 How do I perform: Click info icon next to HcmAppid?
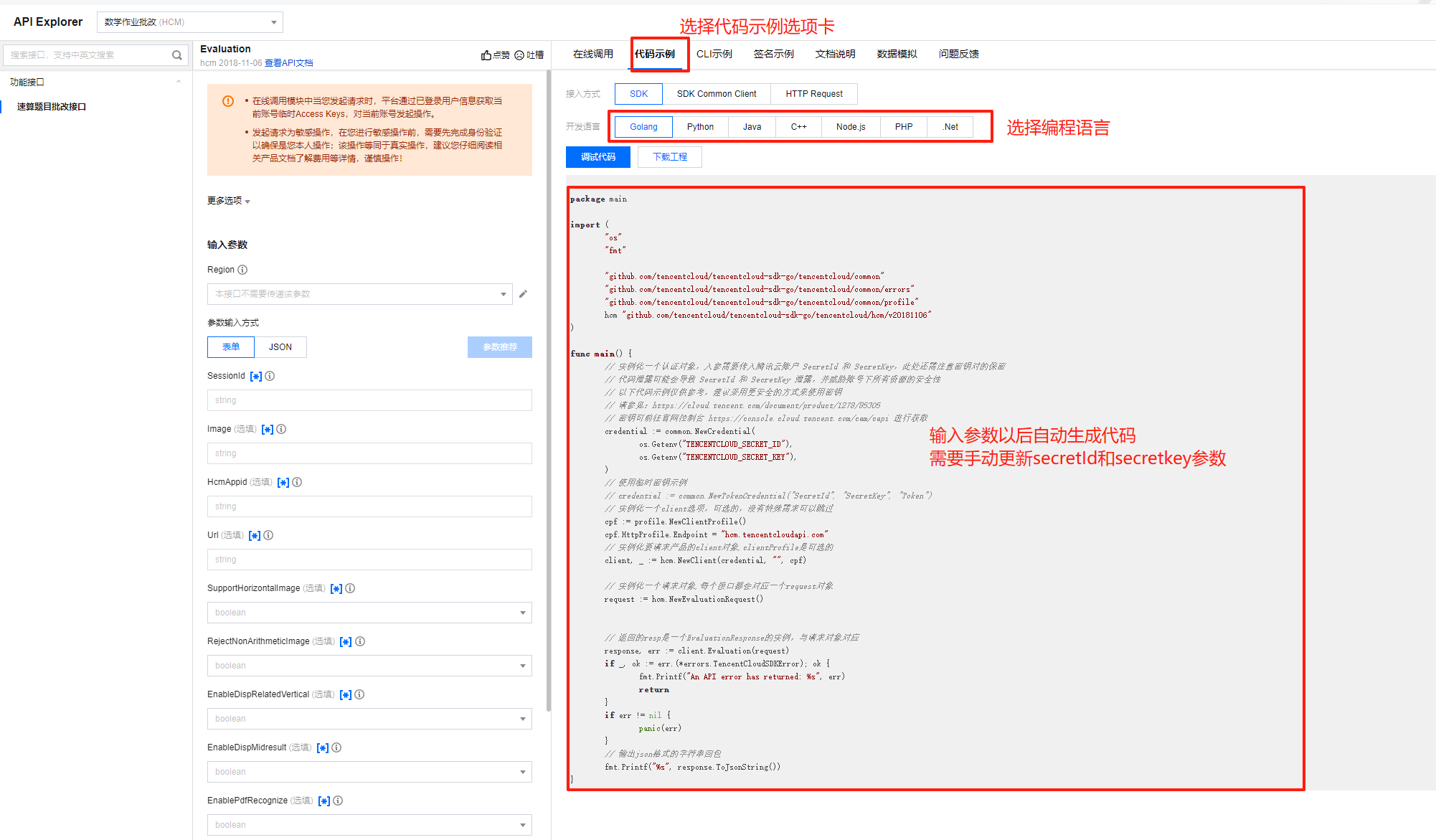[297, 482]
